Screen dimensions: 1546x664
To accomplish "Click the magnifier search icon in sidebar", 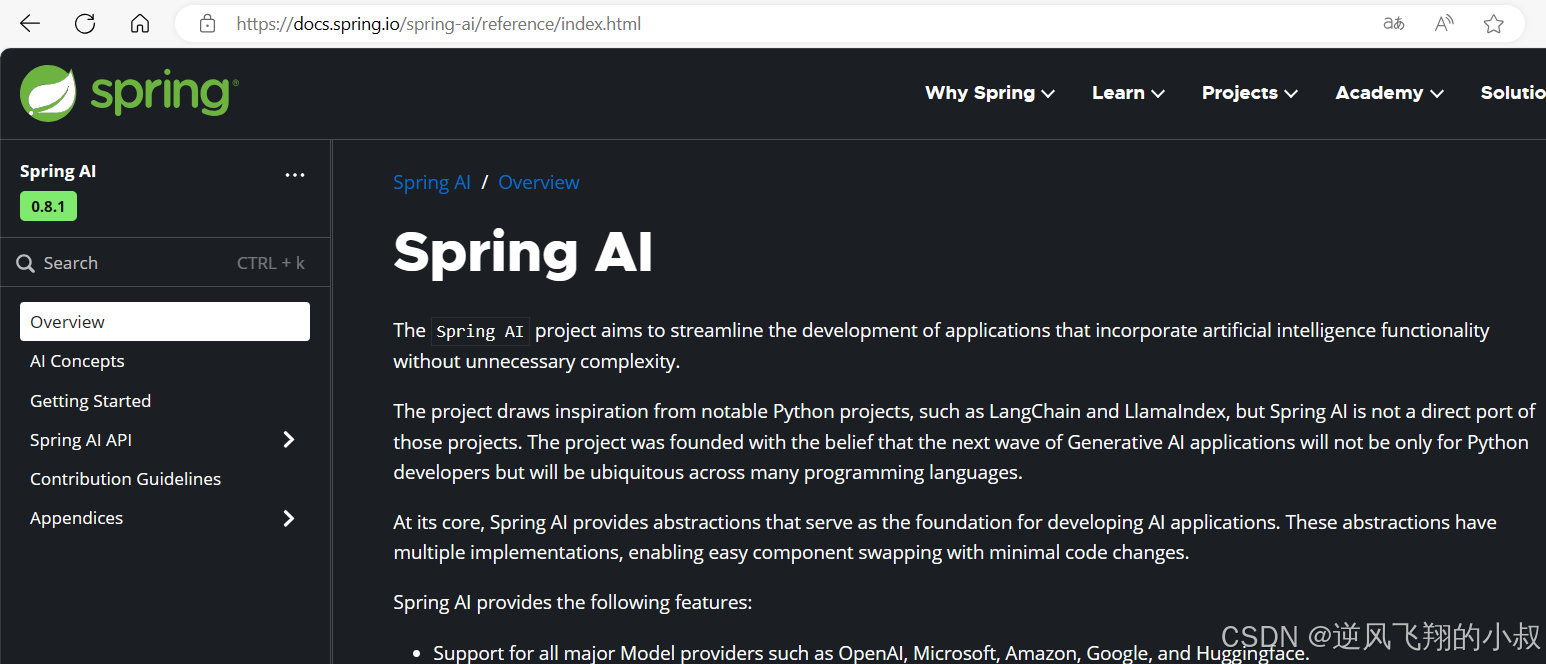I will 26,264.
